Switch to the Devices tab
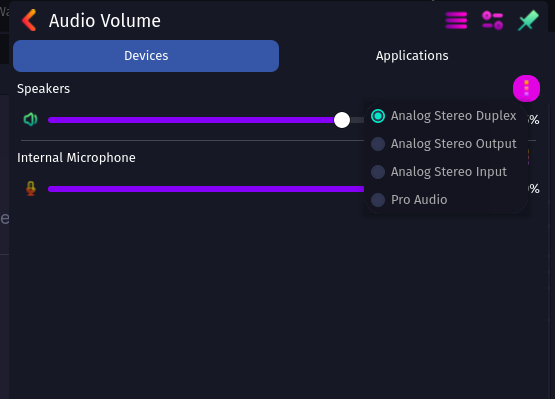 coord(146,56)
